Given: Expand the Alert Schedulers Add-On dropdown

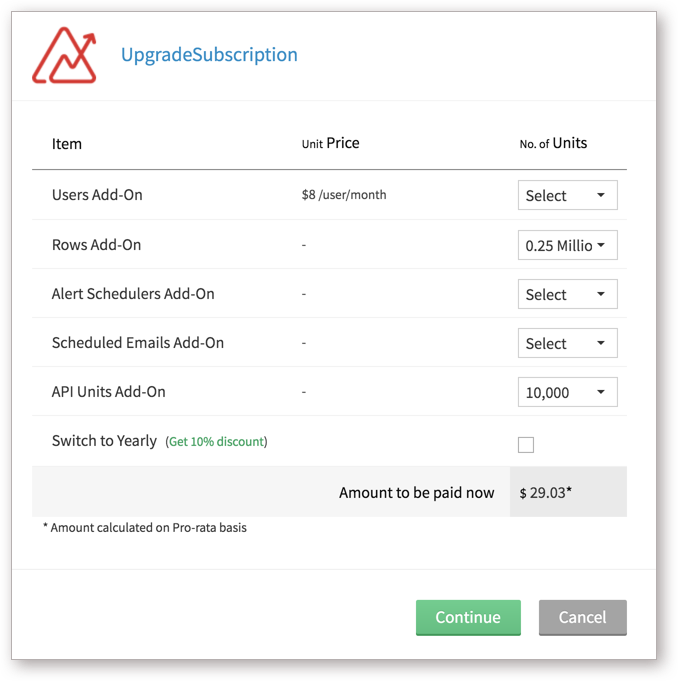Looking at the screenshot, I should pos(567,294).
